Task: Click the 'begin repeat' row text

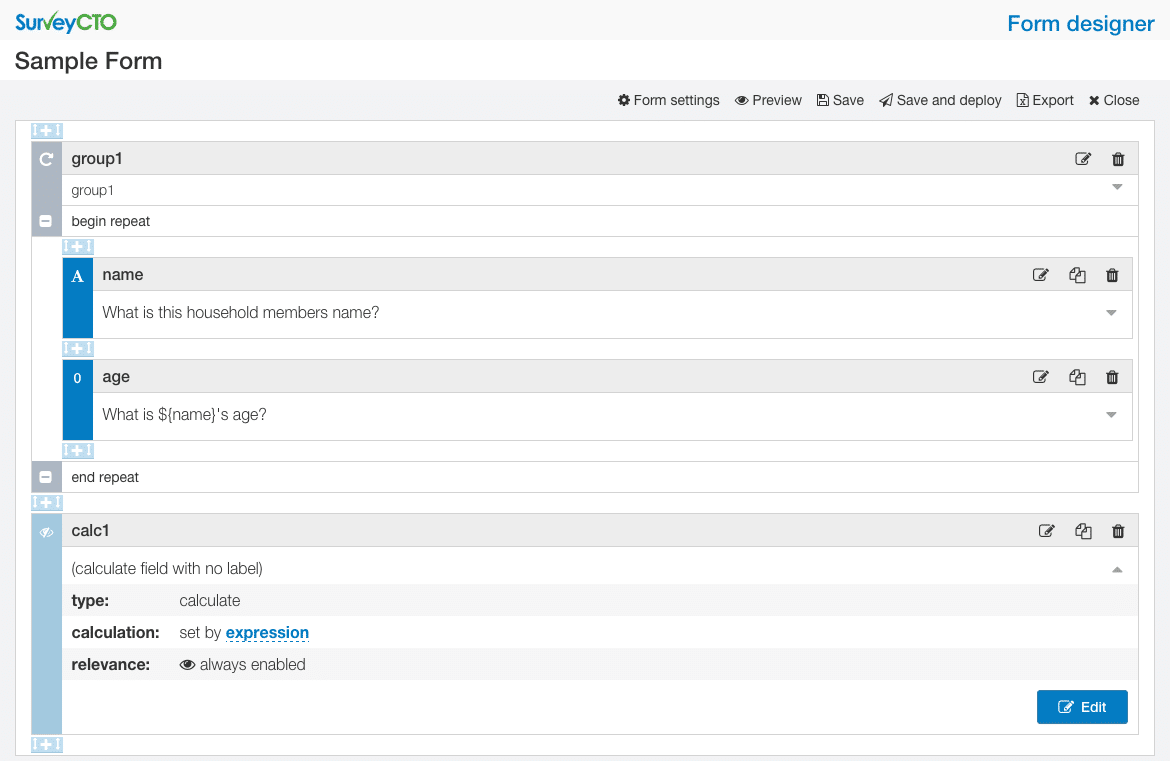Action: 110,222
